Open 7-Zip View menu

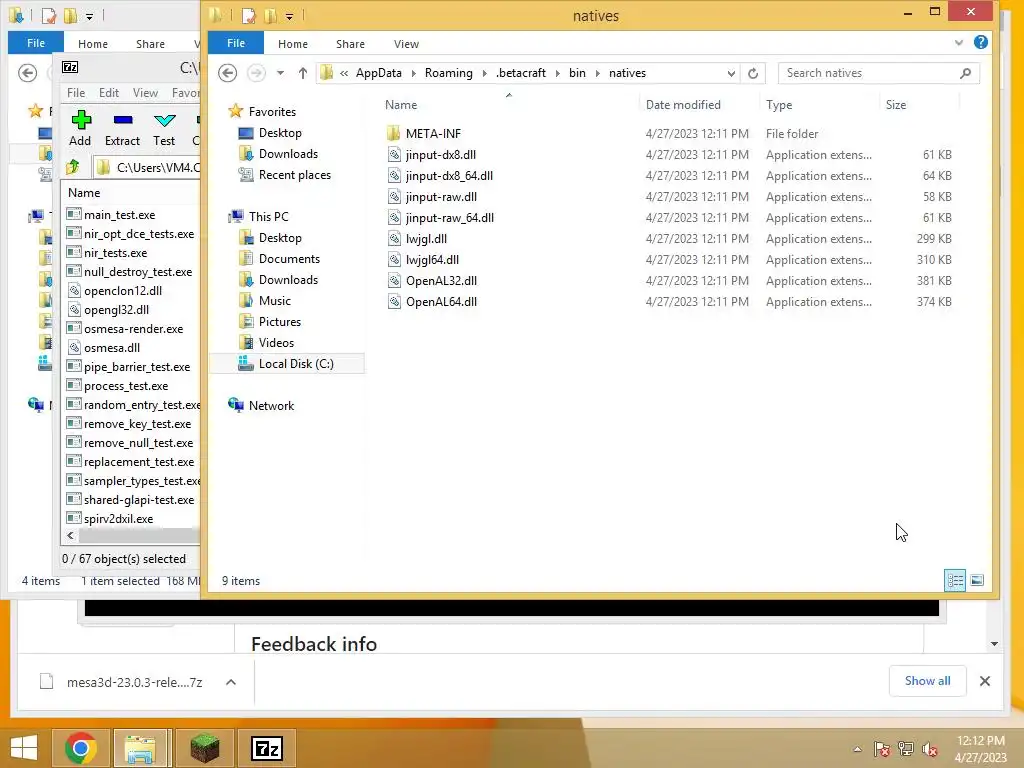(145, 93)
